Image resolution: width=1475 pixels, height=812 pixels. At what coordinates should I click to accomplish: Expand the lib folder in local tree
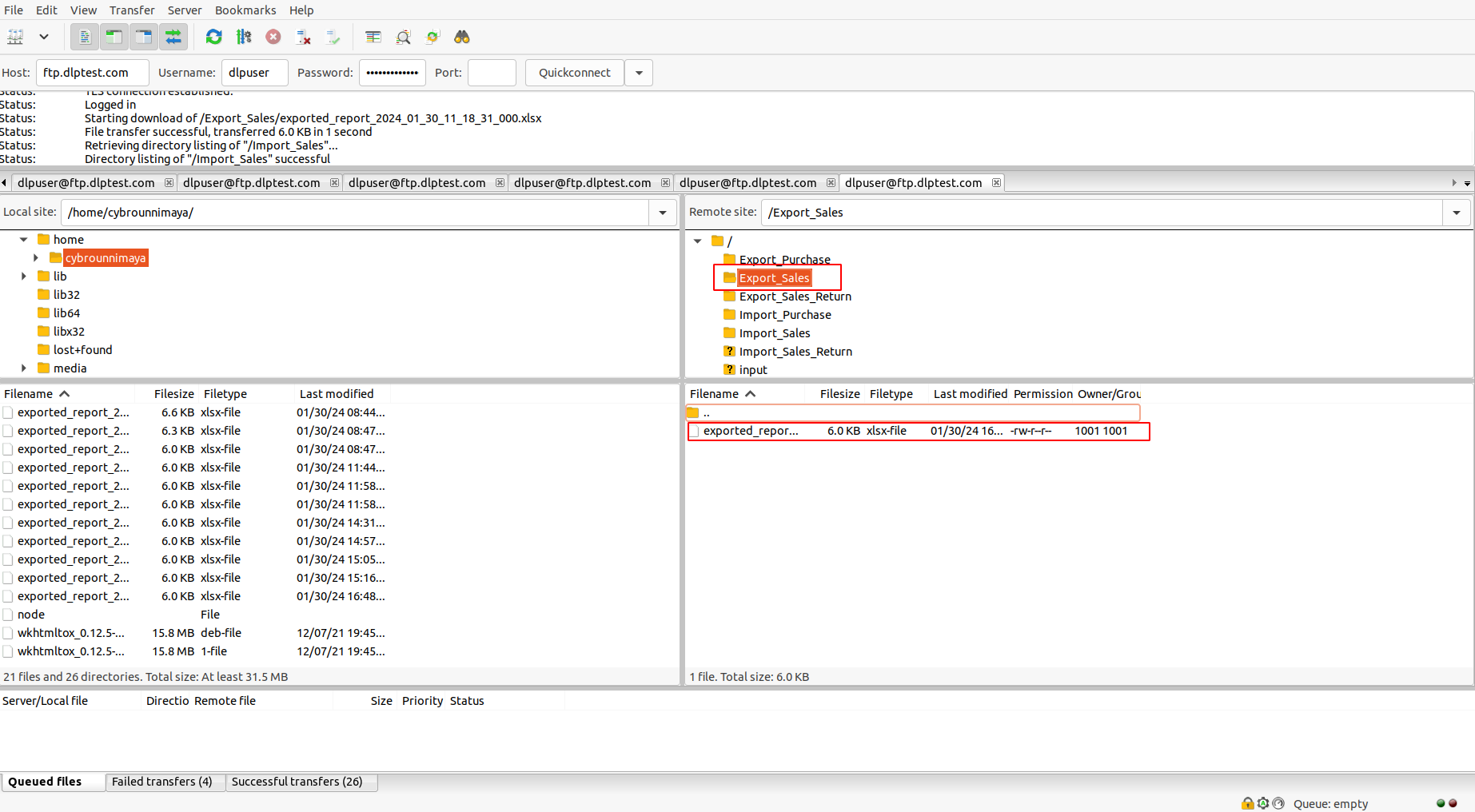[x=24, y=277]
